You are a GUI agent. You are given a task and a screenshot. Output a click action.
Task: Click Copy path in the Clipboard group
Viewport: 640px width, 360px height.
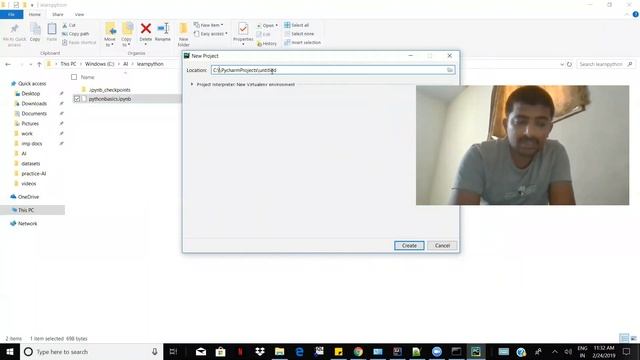point(76,34)
